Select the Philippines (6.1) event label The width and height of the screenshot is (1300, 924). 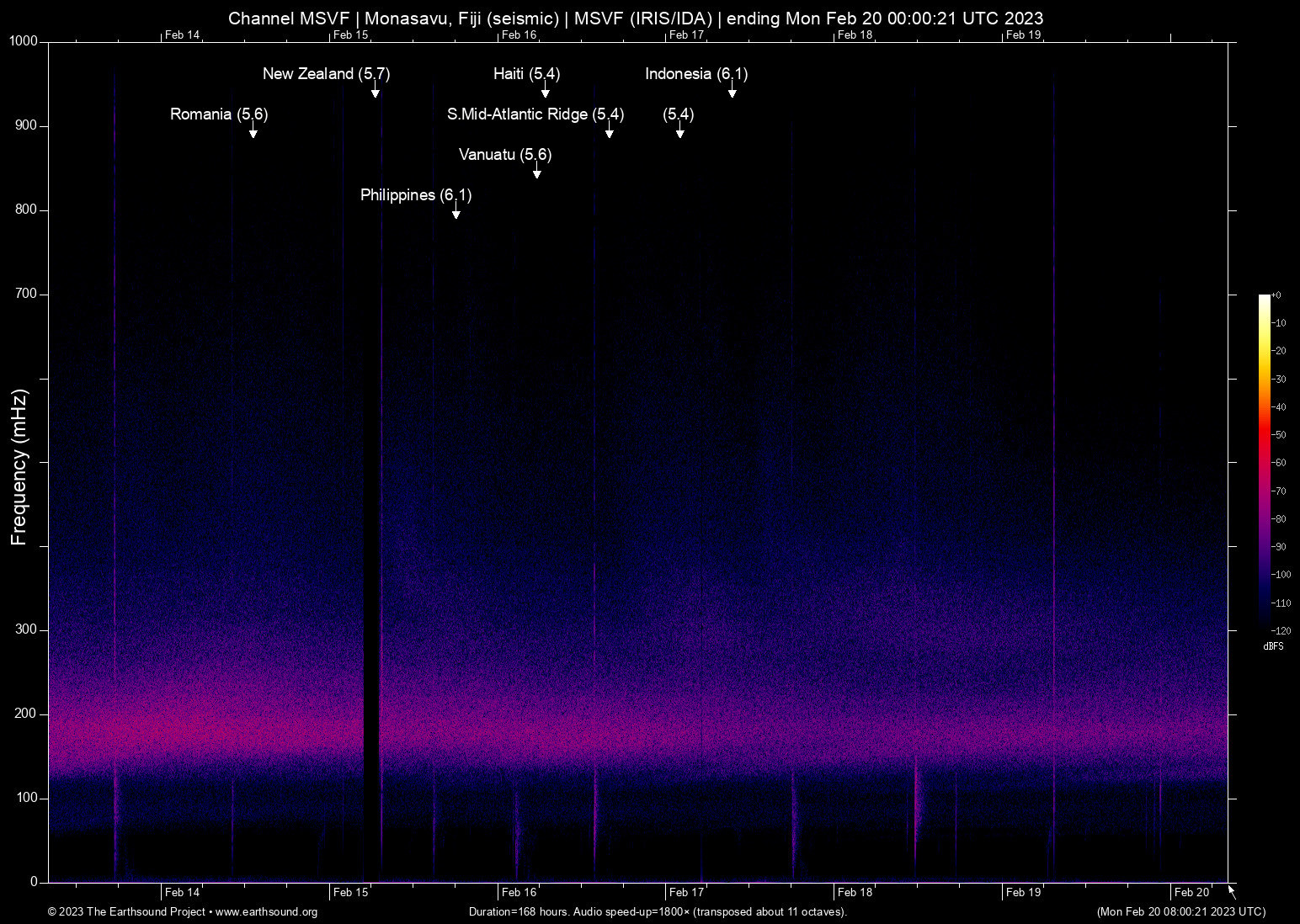pos(416,195)
